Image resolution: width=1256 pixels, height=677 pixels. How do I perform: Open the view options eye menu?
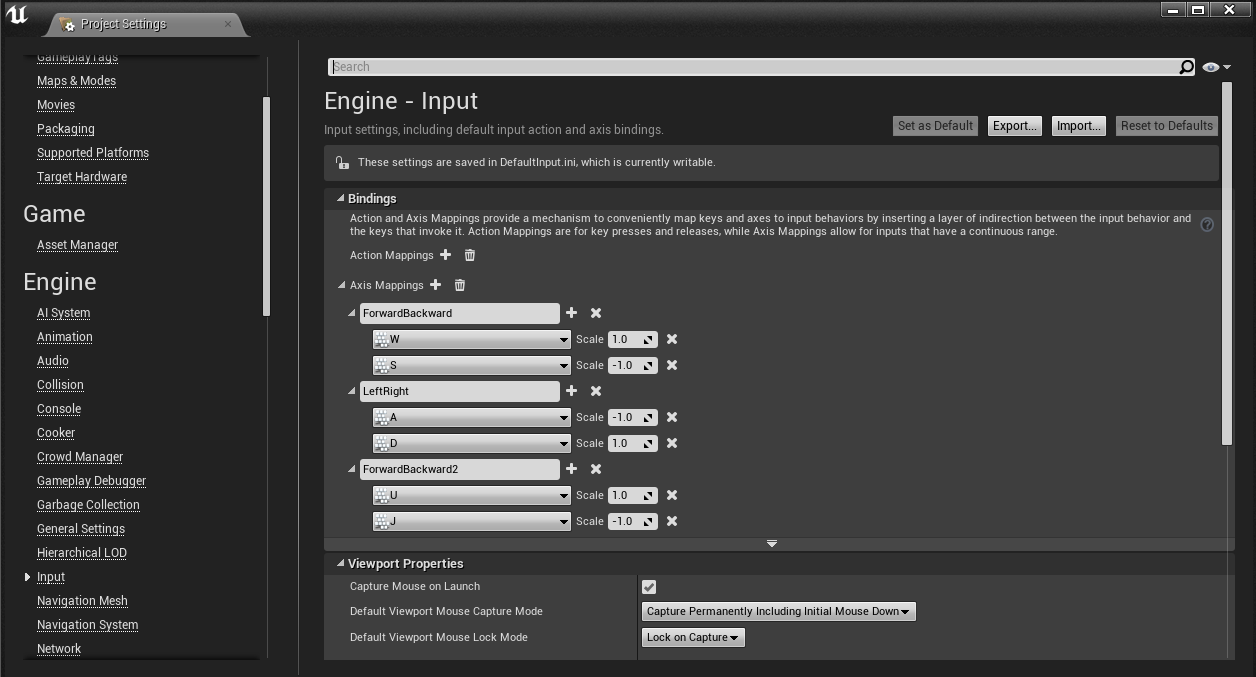point(1216,67)
